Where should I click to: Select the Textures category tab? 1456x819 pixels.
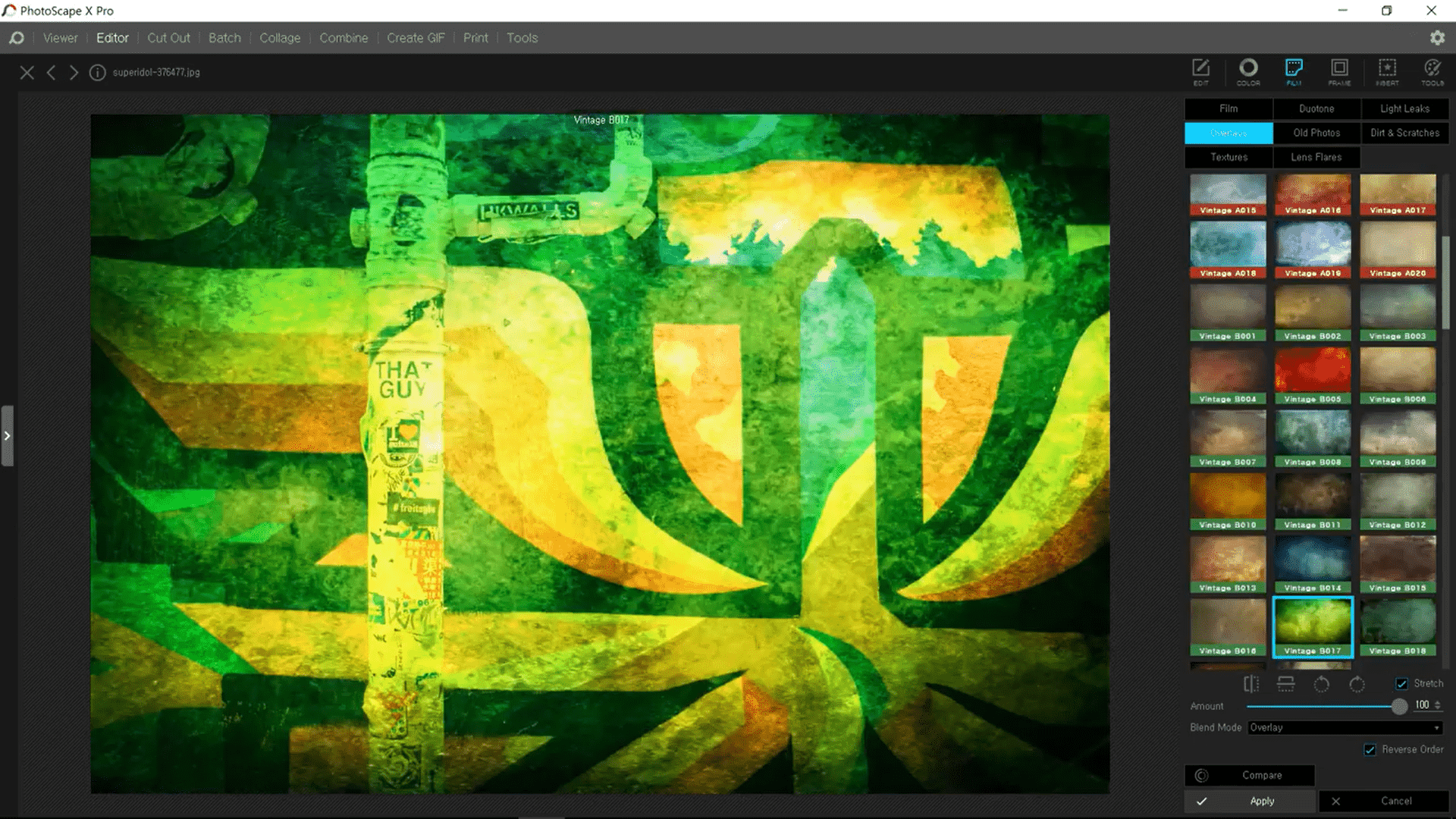[1228, 158]
